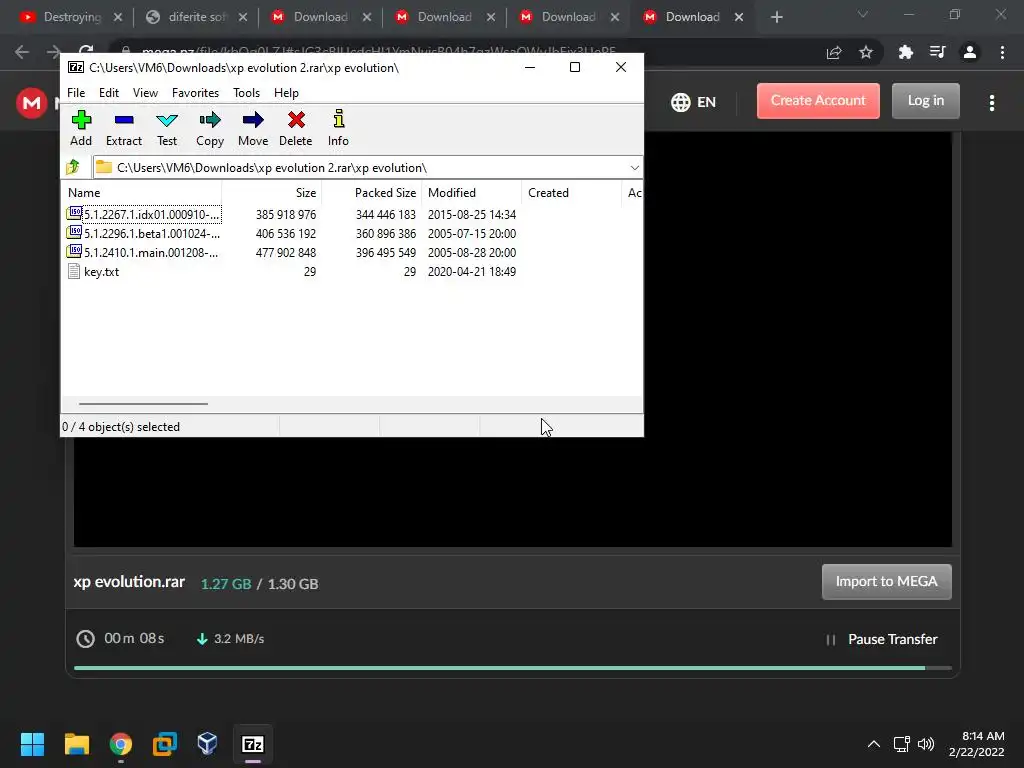The image size is (1024, 768).
Task: Open File Explorer from taskbar
Action: (x=76, y=744)
